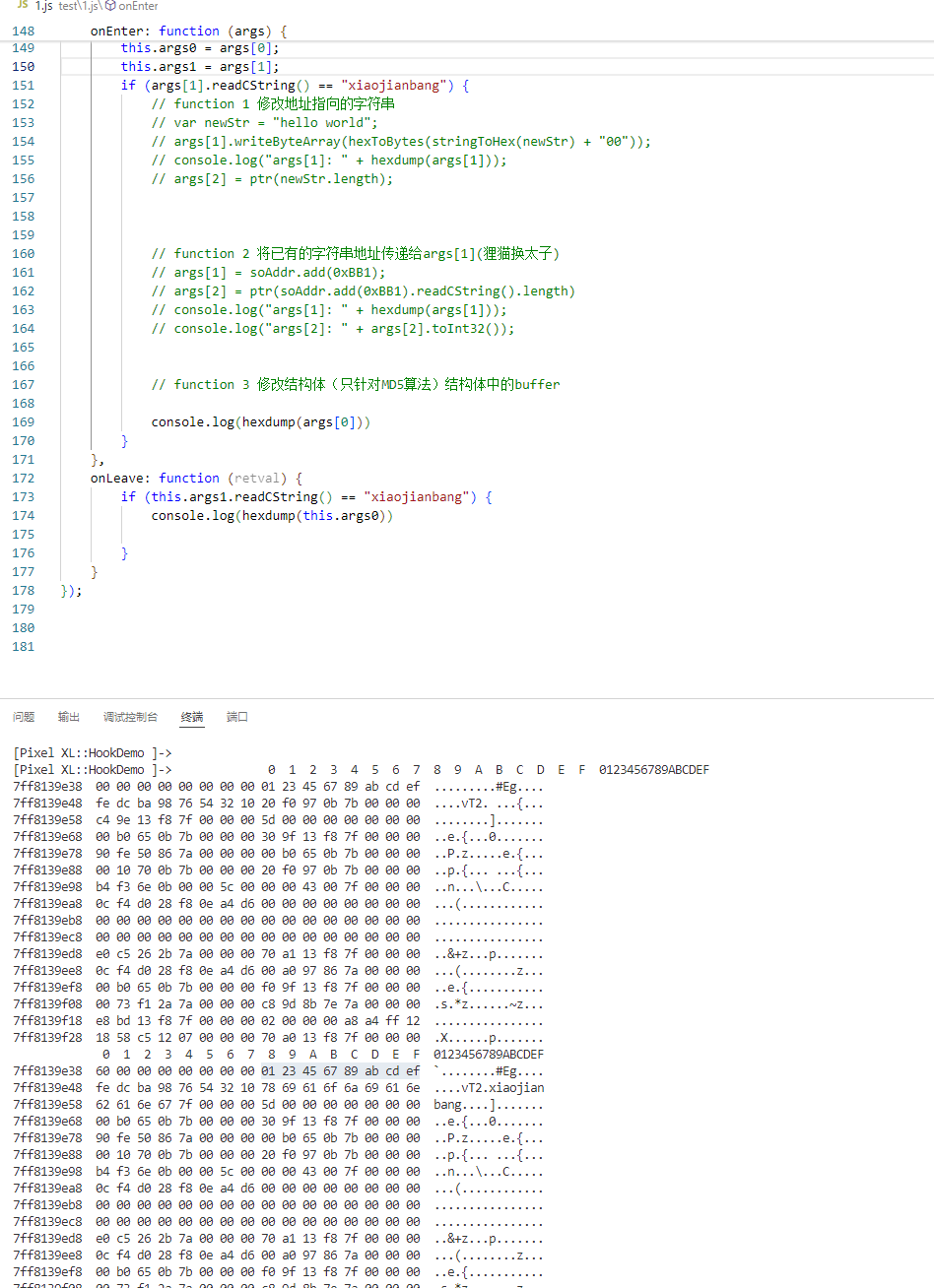Click the JS file icon in breadcrumb
This screenshot has height=1288, width=934.
pyautogui.click(x=22, y=6)
